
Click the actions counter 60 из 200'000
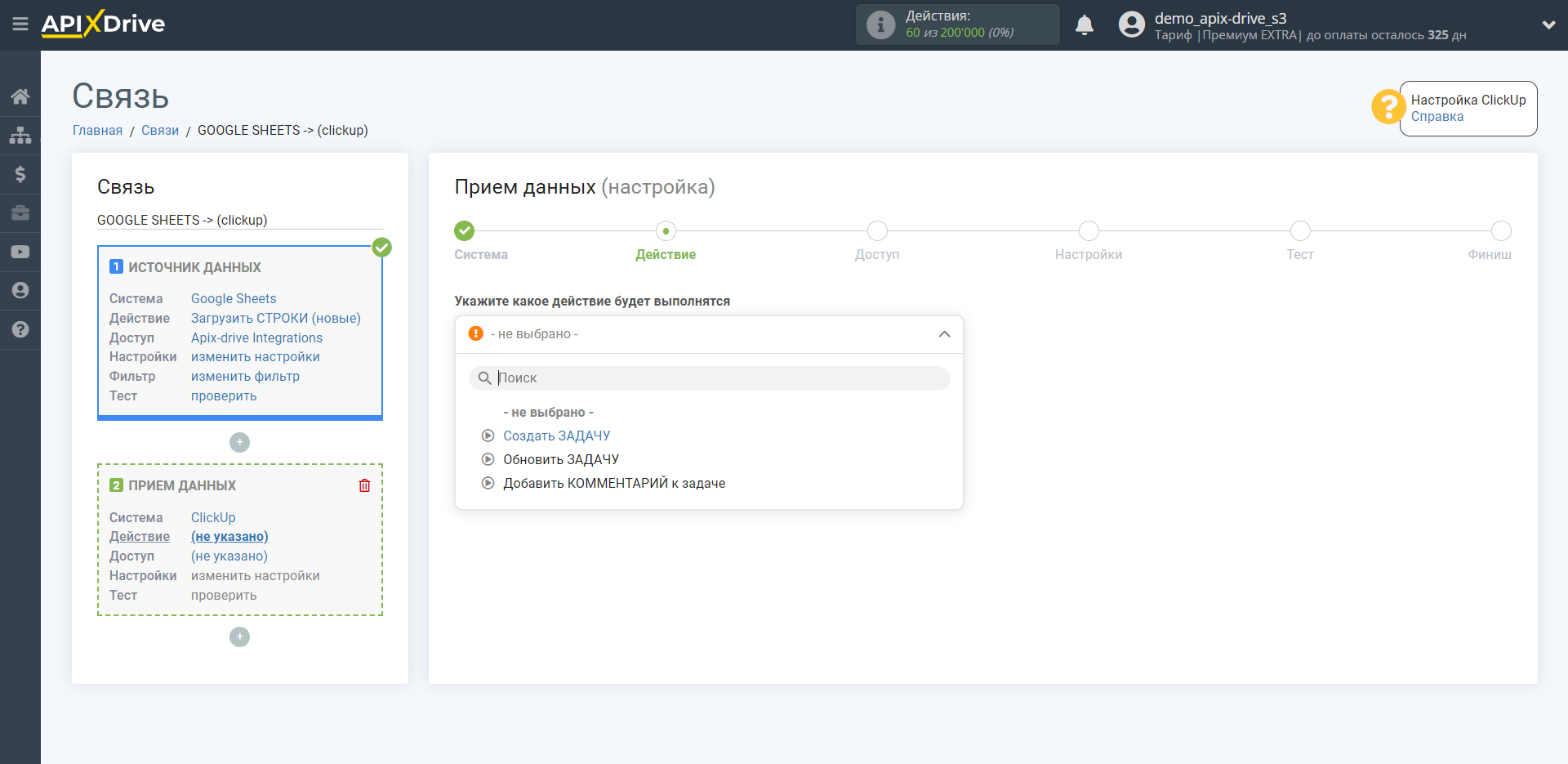pos(960,33)
